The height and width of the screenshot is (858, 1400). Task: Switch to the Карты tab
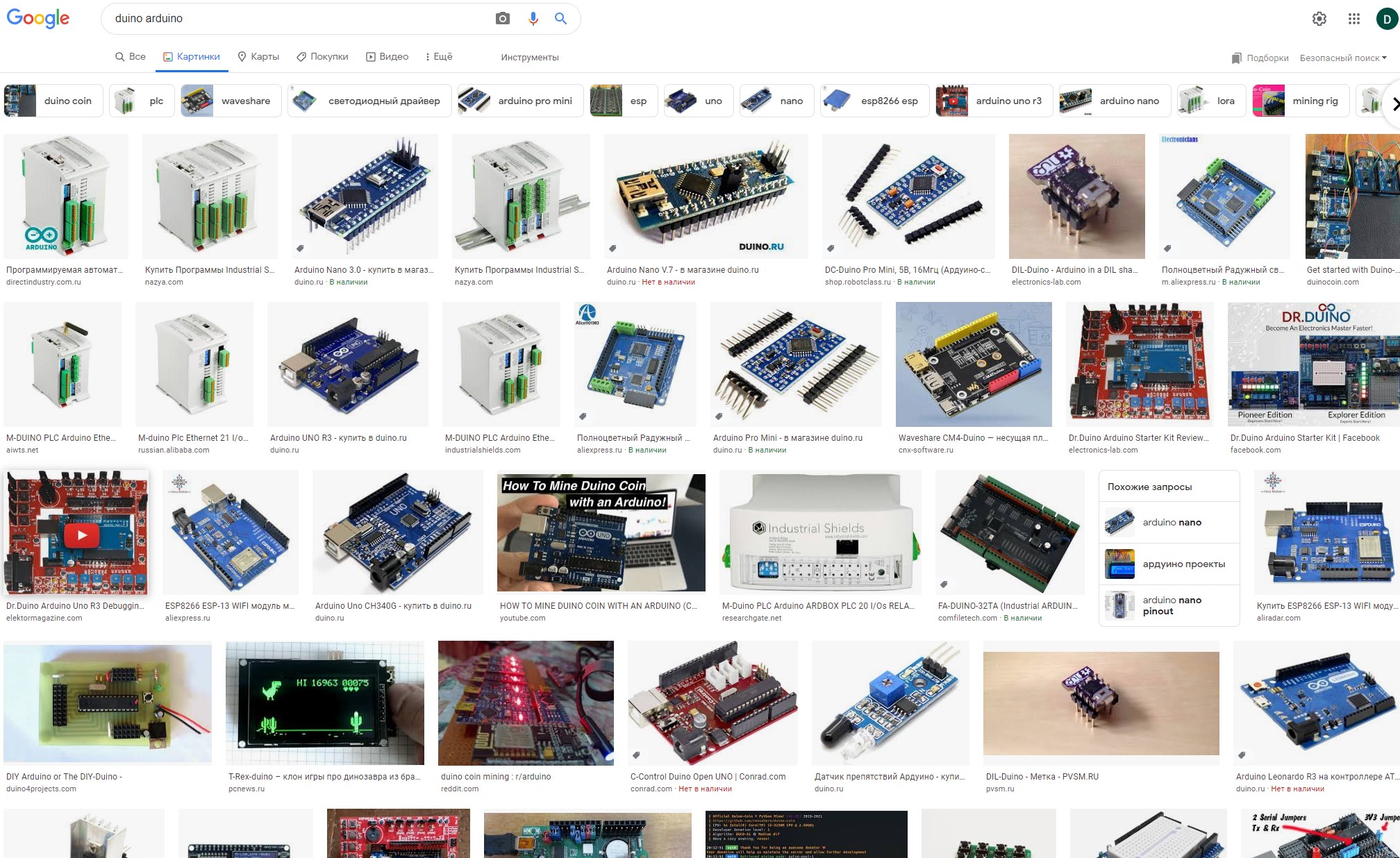pos(258,57)
